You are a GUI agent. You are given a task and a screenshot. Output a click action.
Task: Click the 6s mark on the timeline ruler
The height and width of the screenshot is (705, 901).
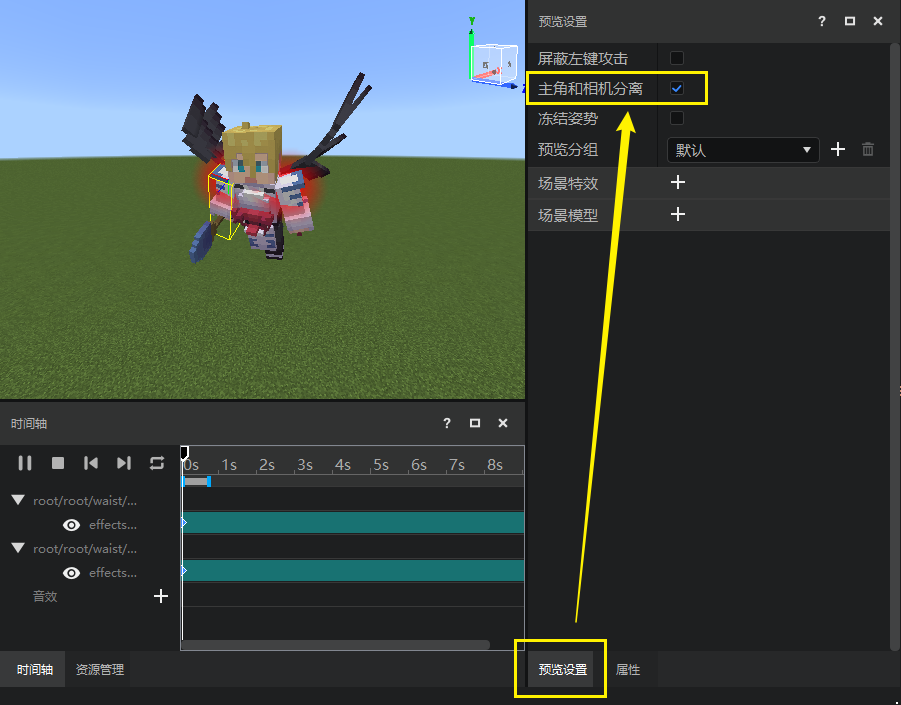pyautogui.click(x=418, y=465)
